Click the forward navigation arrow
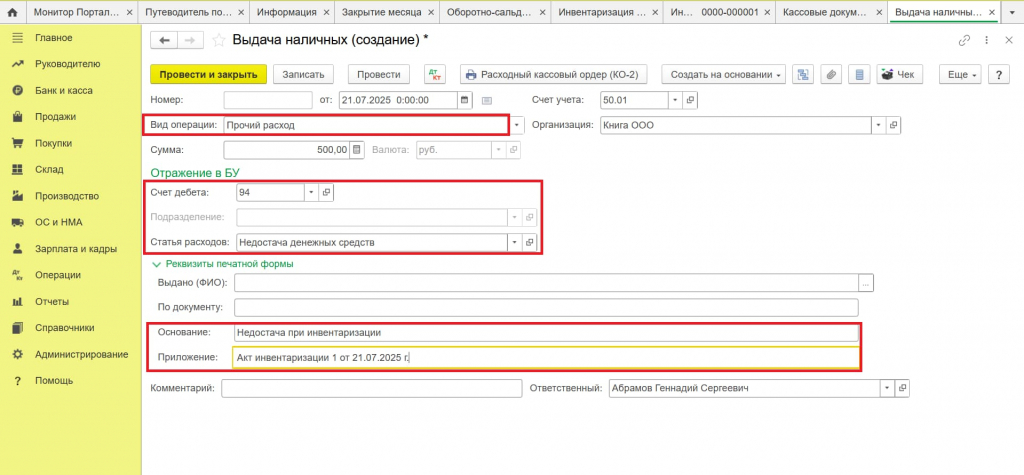 coord(190,41)
